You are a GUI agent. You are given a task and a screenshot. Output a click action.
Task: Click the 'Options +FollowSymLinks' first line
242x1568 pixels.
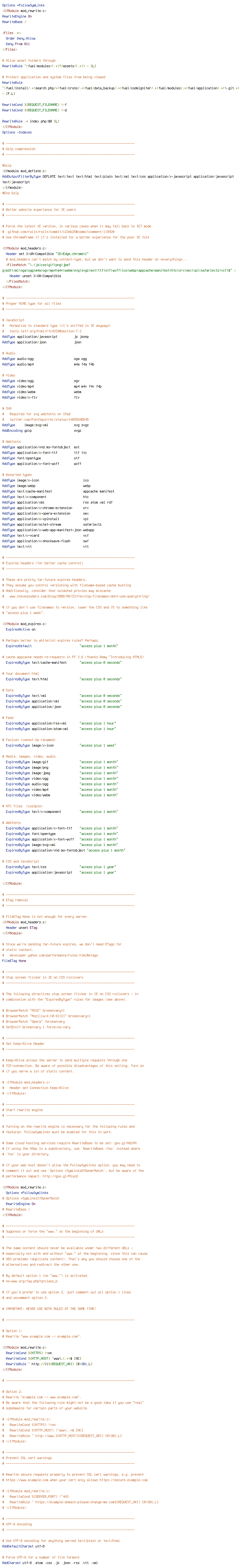pos(23,5)
